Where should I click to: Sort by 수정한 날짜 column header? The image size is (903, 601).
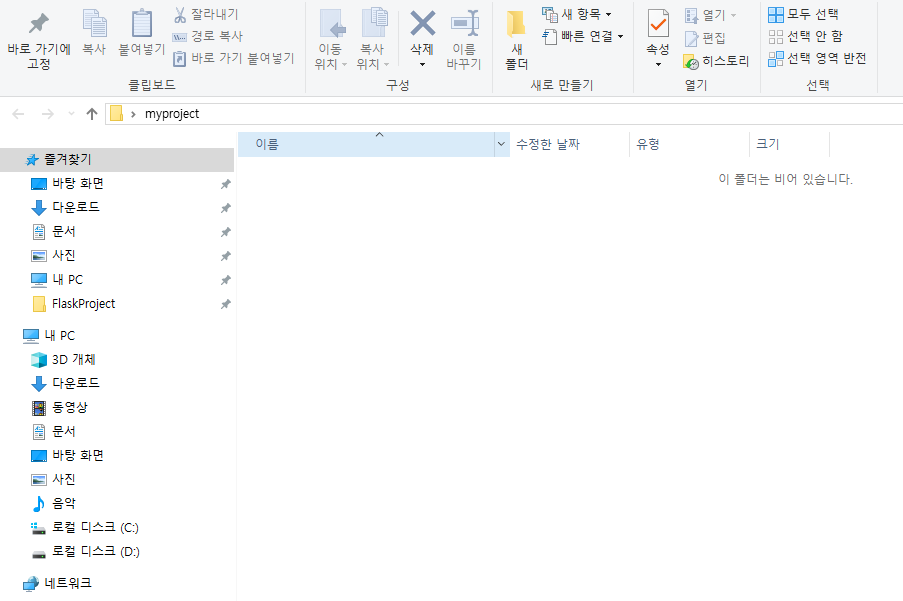coord(570,144)
